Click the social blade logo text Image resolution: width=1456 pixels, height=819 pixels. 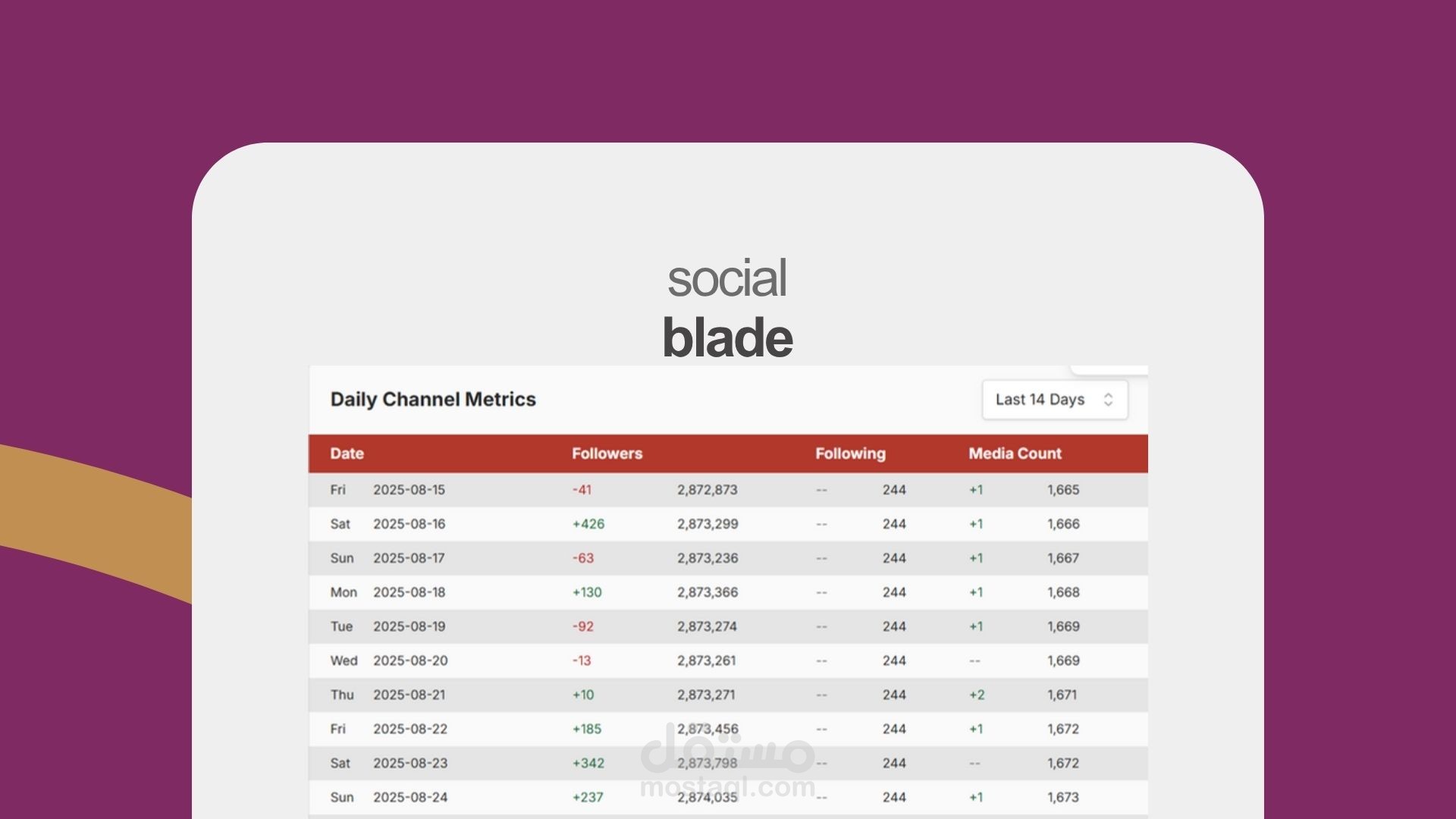click(727, 309)
